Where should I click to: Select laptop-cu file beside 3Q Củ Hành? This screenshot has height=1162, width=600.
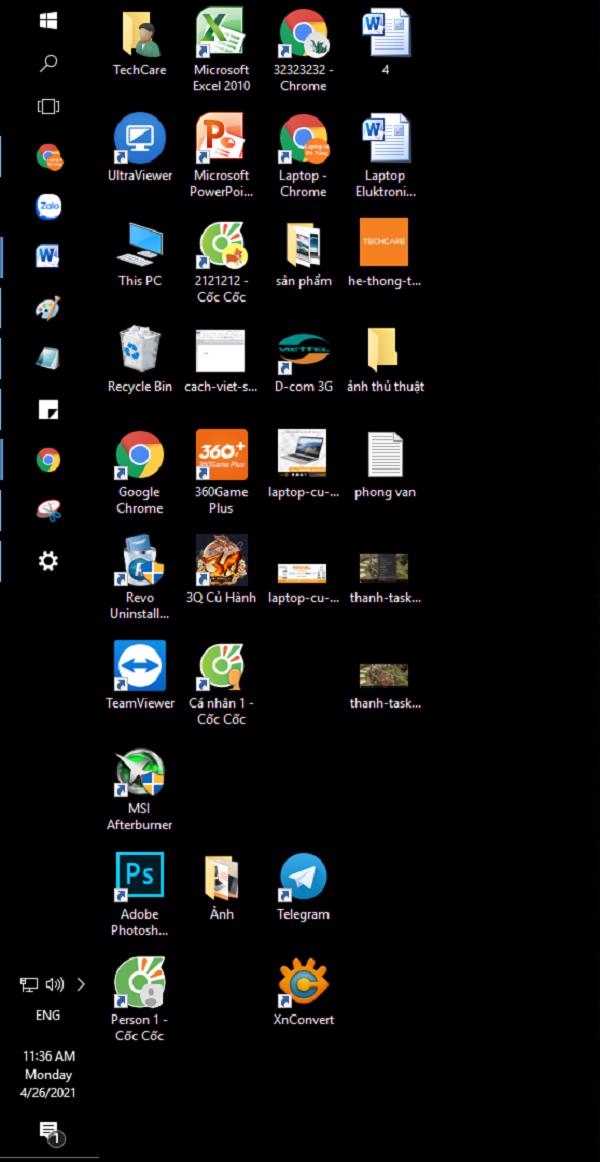(303, 583)
